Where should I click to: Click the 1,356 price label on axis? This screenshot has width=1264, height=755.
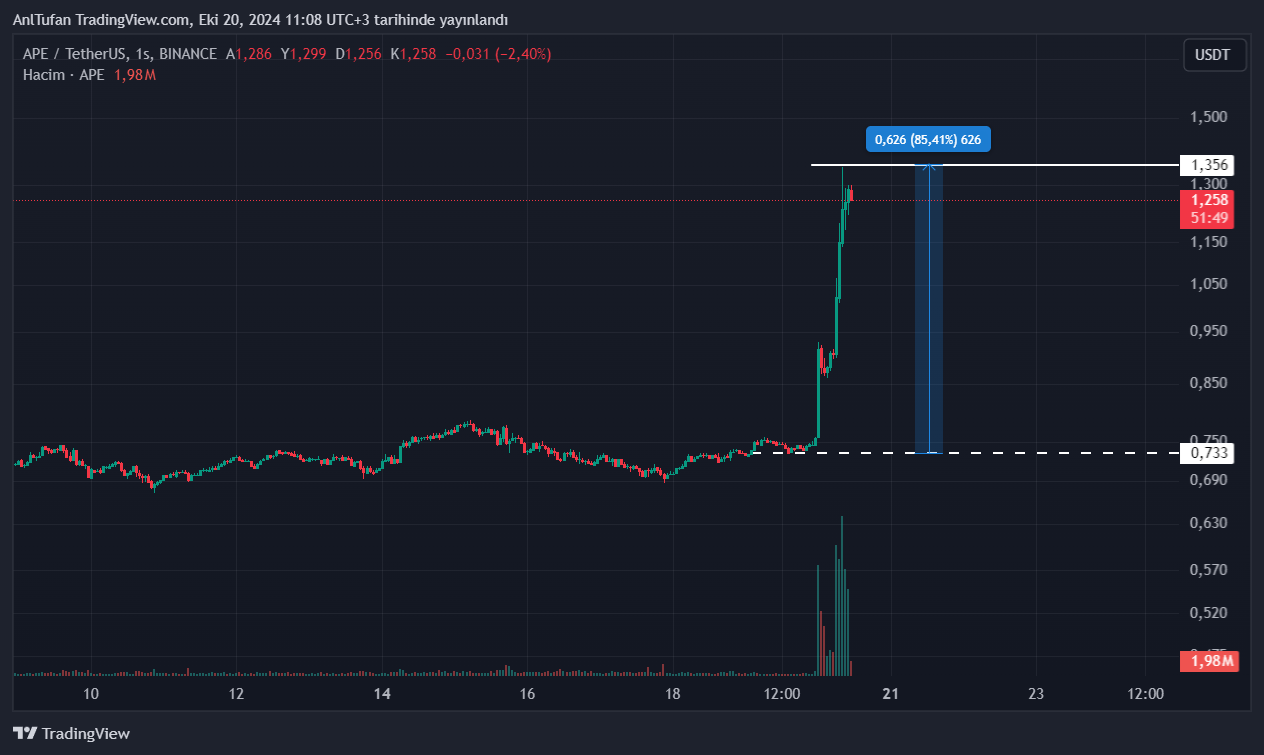(1207, 165)
